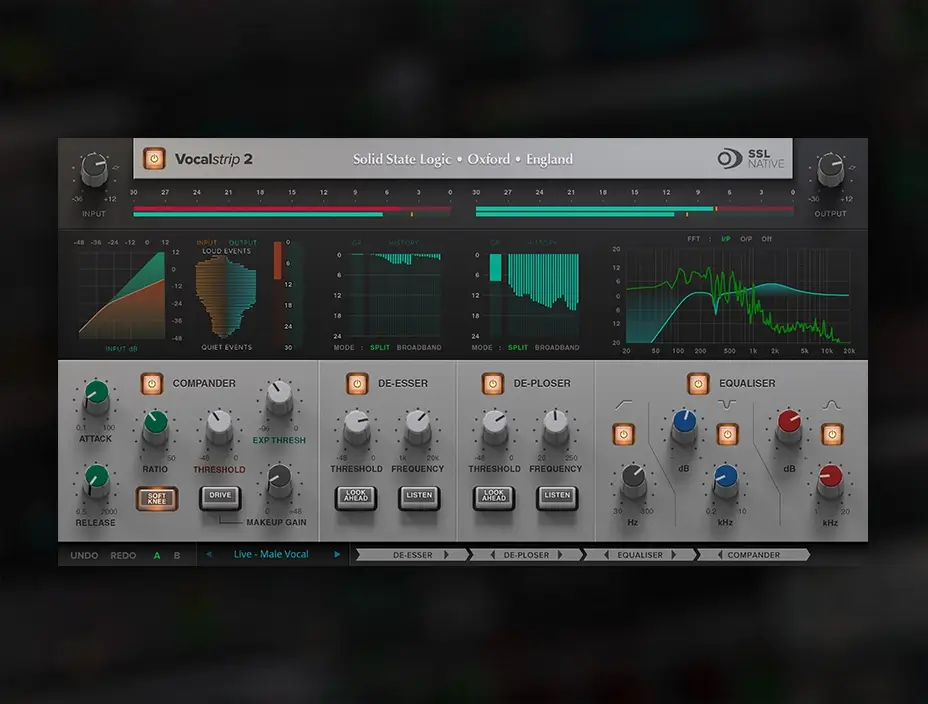Select the I/P FFT display option
Screen dimensions: 928x704
(x=725, y=240)
